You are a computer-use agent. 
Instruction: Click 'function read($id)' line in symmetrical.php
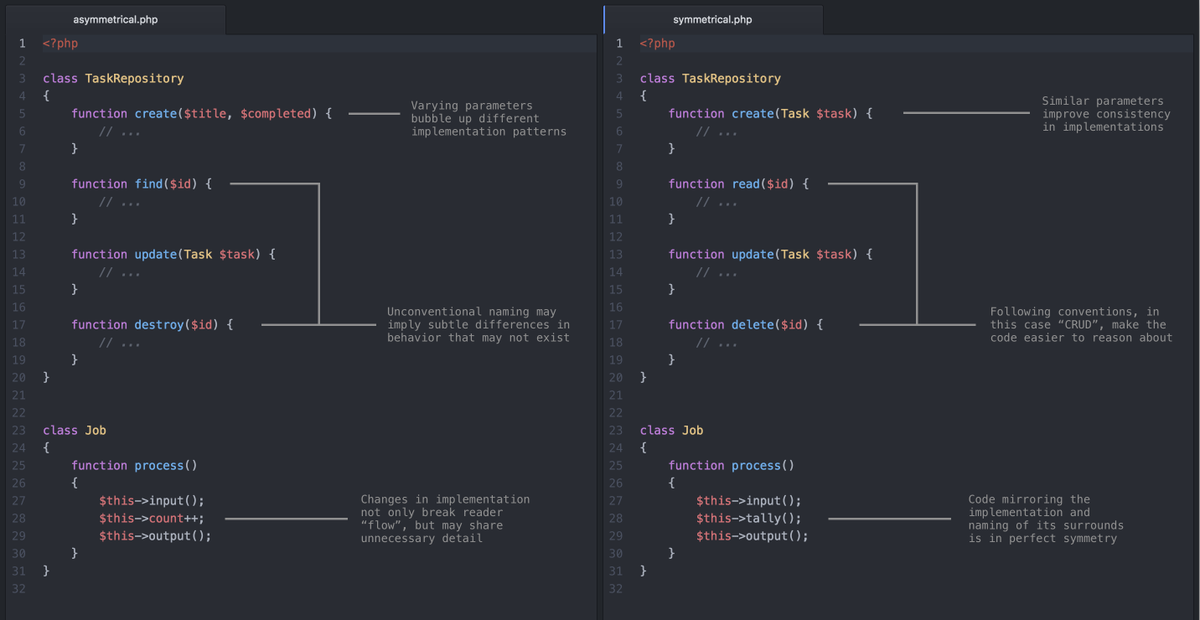tap(738, 184)
